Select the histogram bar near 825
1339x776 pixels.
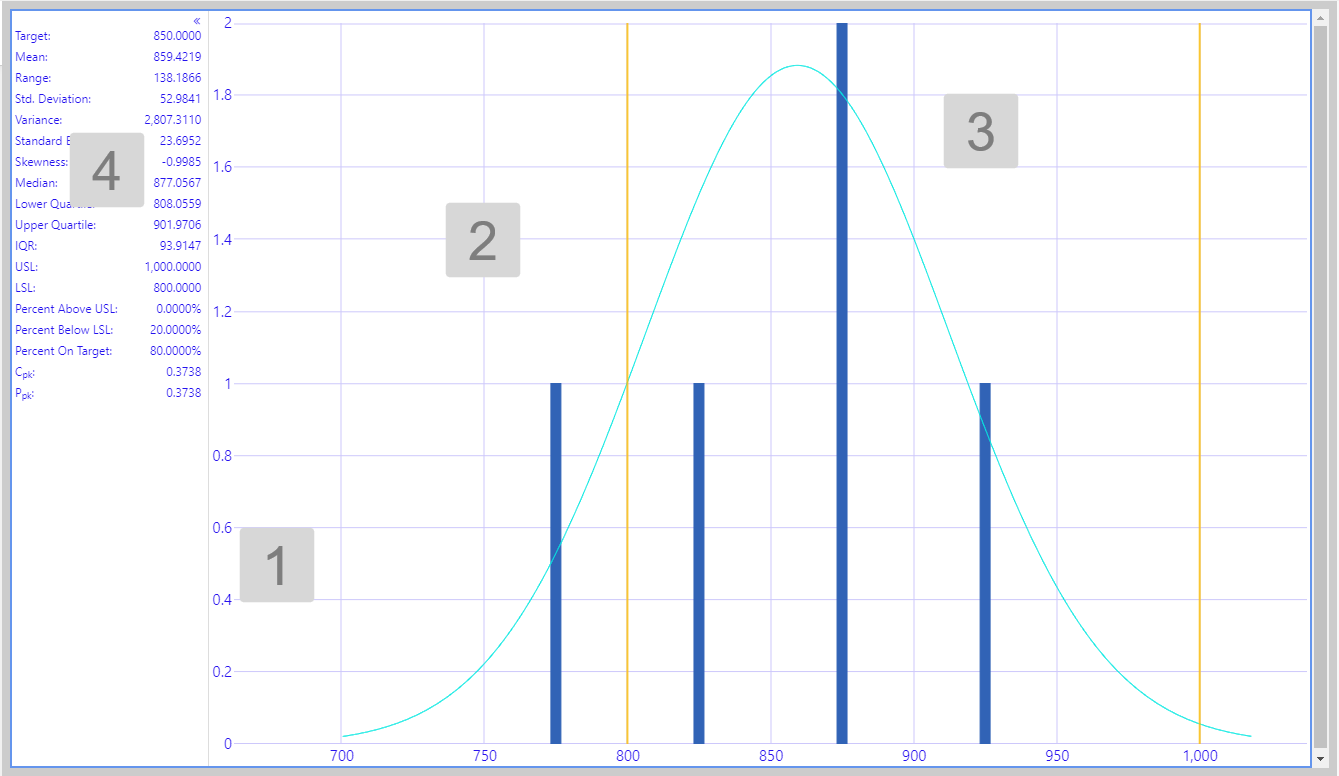[x=699, y=562]
